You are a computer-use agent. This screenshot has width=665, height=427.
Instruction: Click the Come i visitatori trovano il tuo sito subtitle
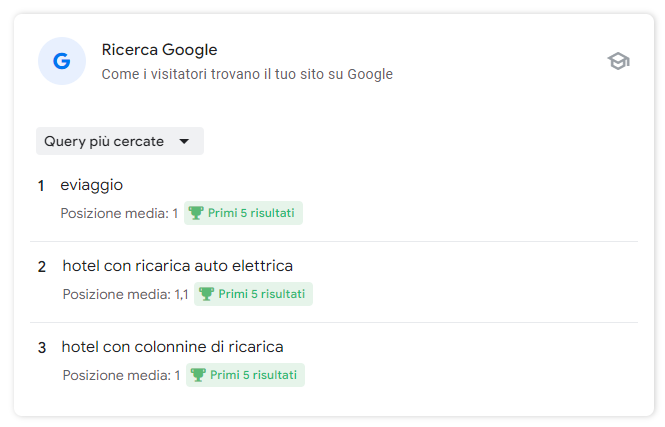pyautogui.click(x=247, y=74)
